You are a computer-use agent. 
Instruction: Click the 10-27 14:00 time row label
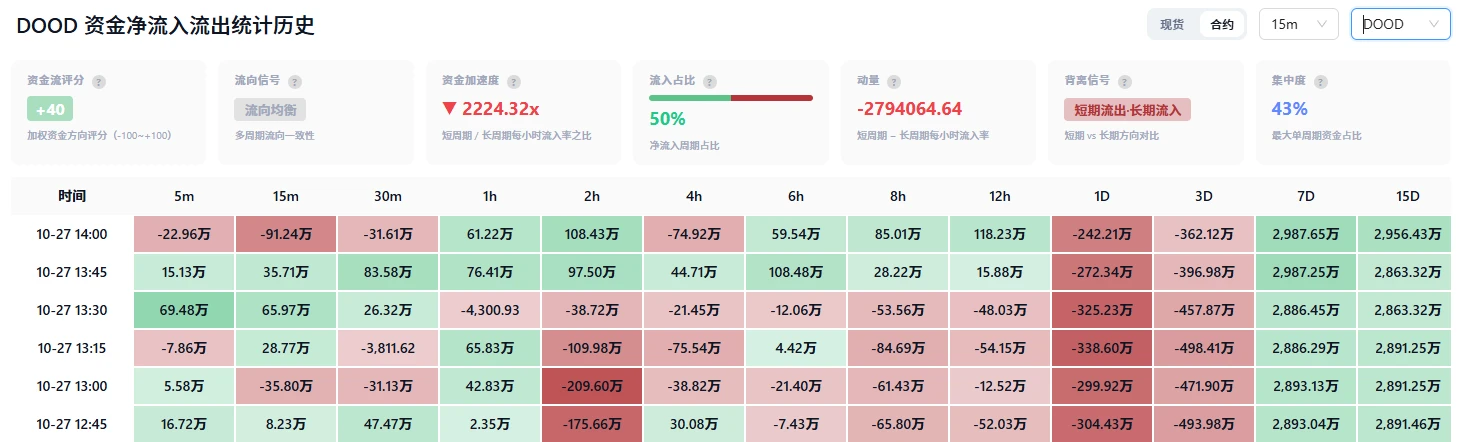(72, 234)
